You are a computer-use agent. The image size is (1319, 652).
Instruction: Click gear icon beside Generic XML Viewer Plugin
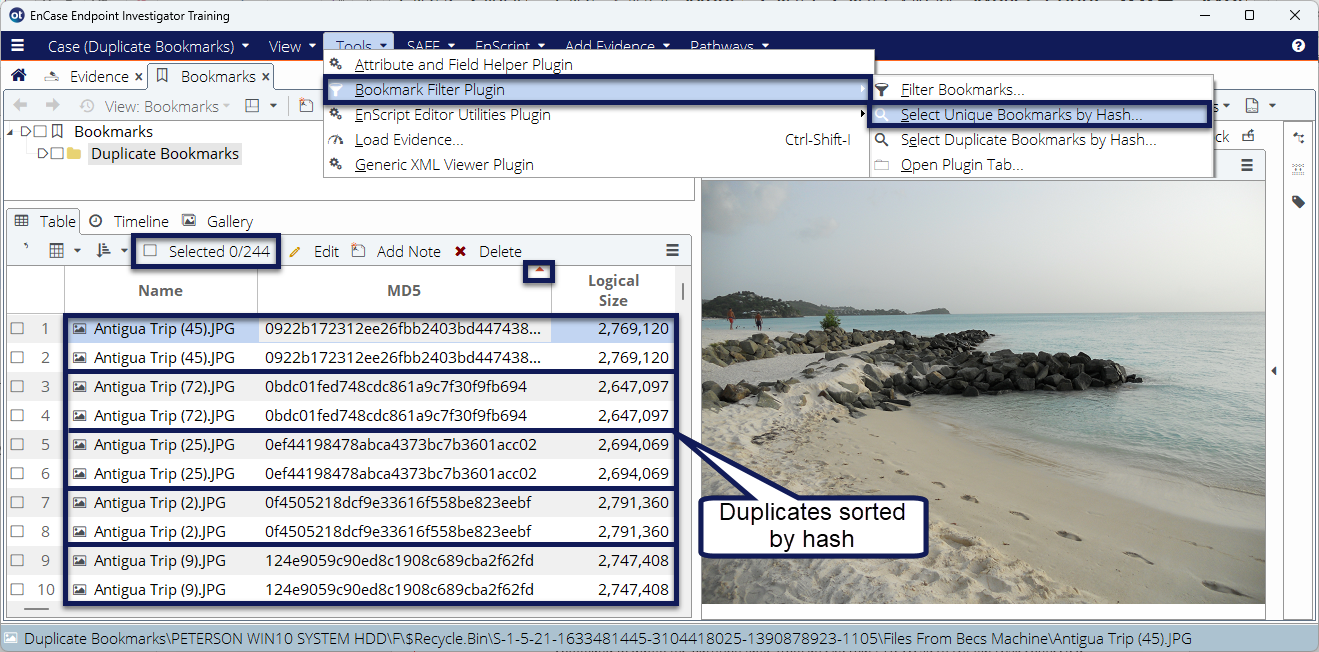[337, 165]
